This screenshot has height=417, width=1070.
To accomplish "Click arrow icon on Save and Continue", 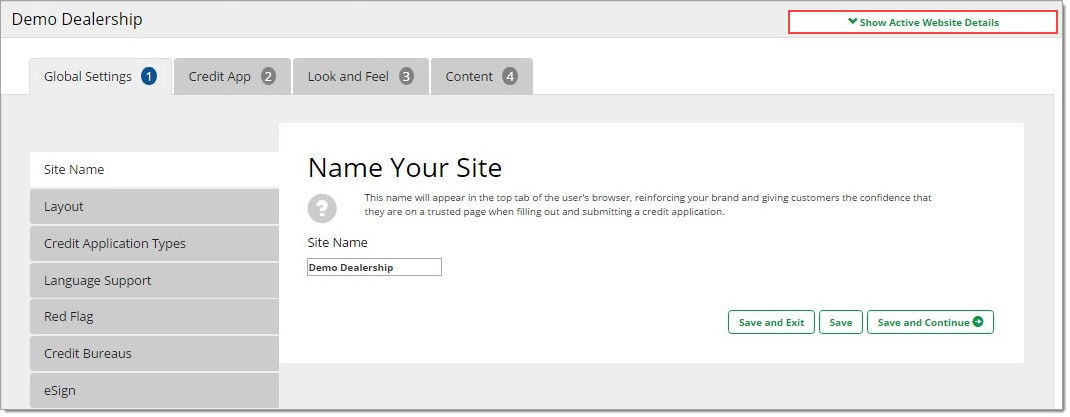I will [x=978, y=322].
